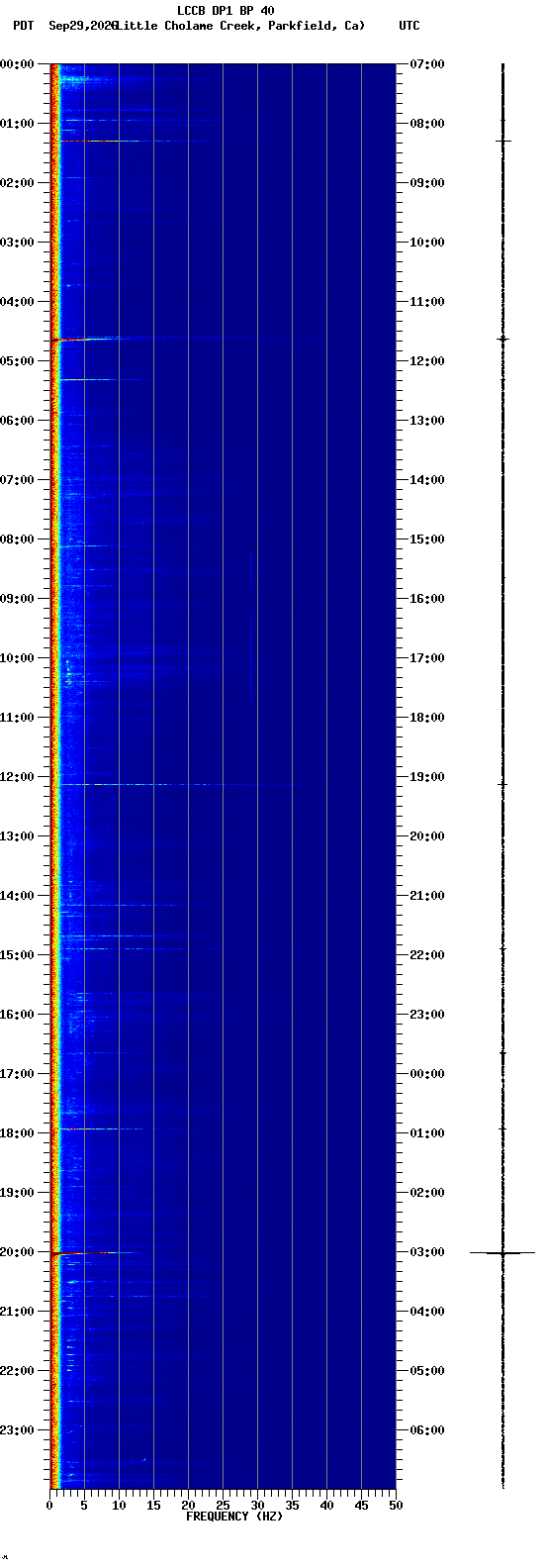546x1568 pixels.
Task: Select '03:00' on the PDT time axis
Action: pos(18,243)
